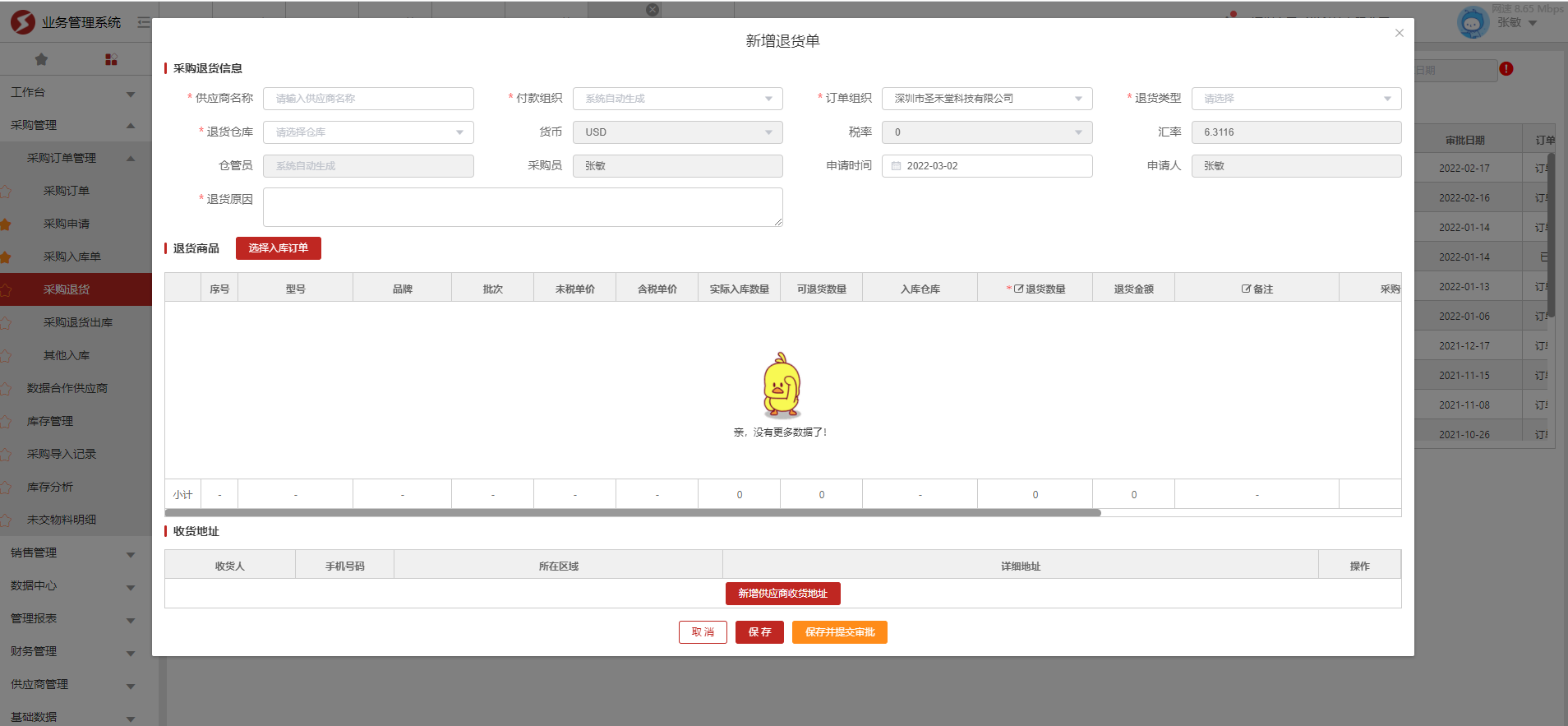
Task: Click the favorites star icon in sidebar header
Action: (41, 59)
